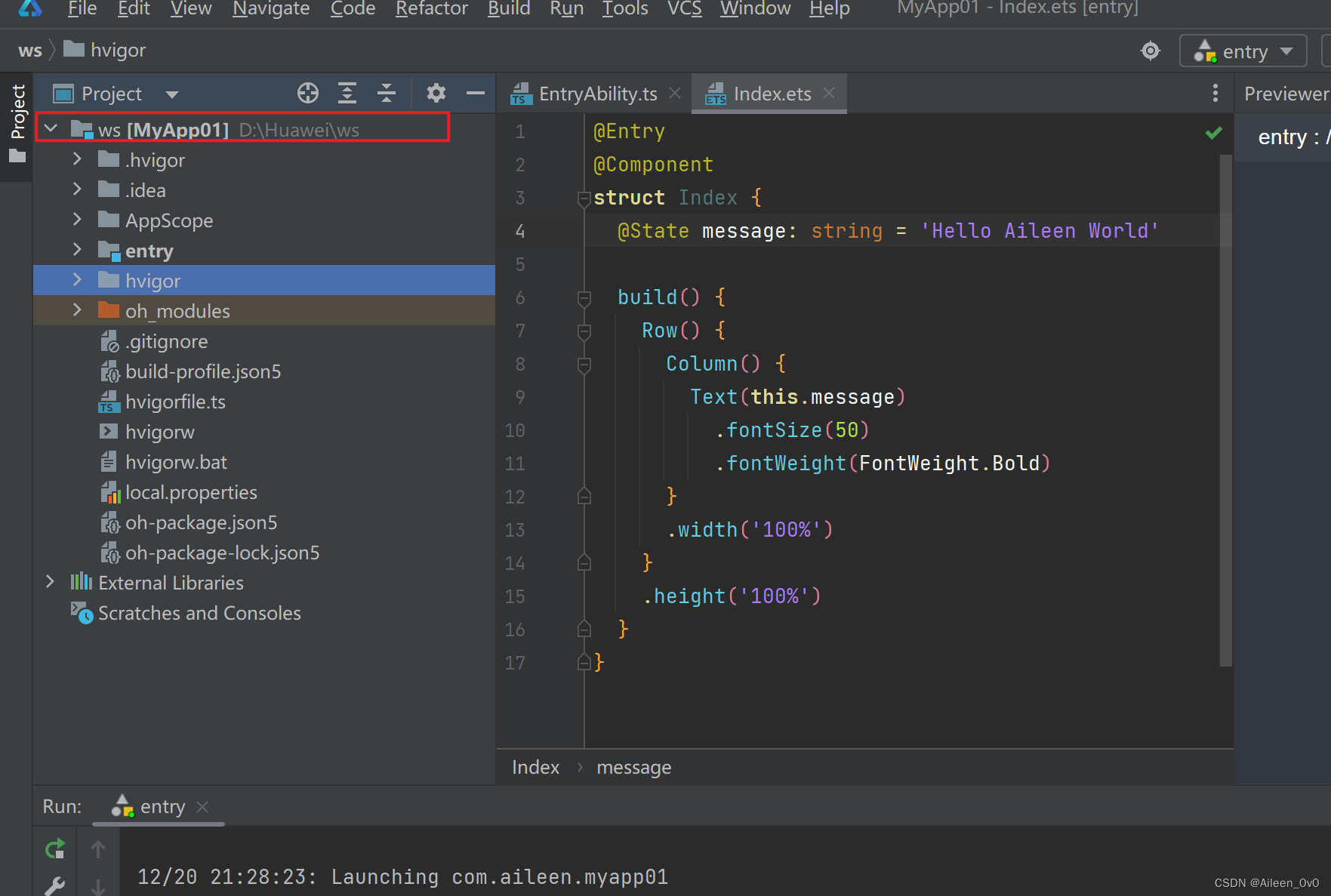1331x896 pixels.
Task: Click the locate target icon in Project panel
Action: click(308, 94)
